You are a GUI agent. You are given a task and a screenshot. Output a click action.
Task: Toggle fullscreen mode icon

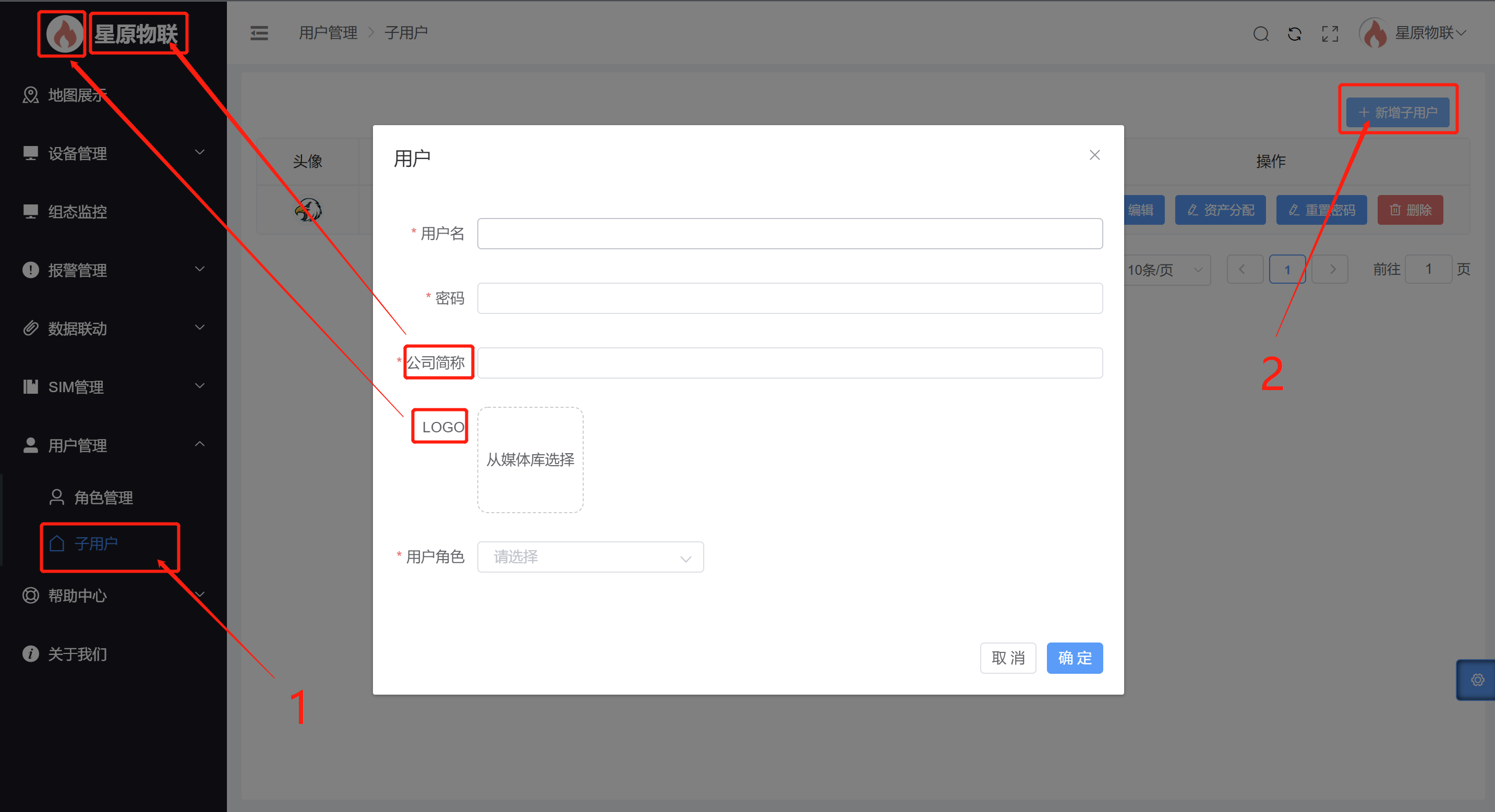point(1330,34)
